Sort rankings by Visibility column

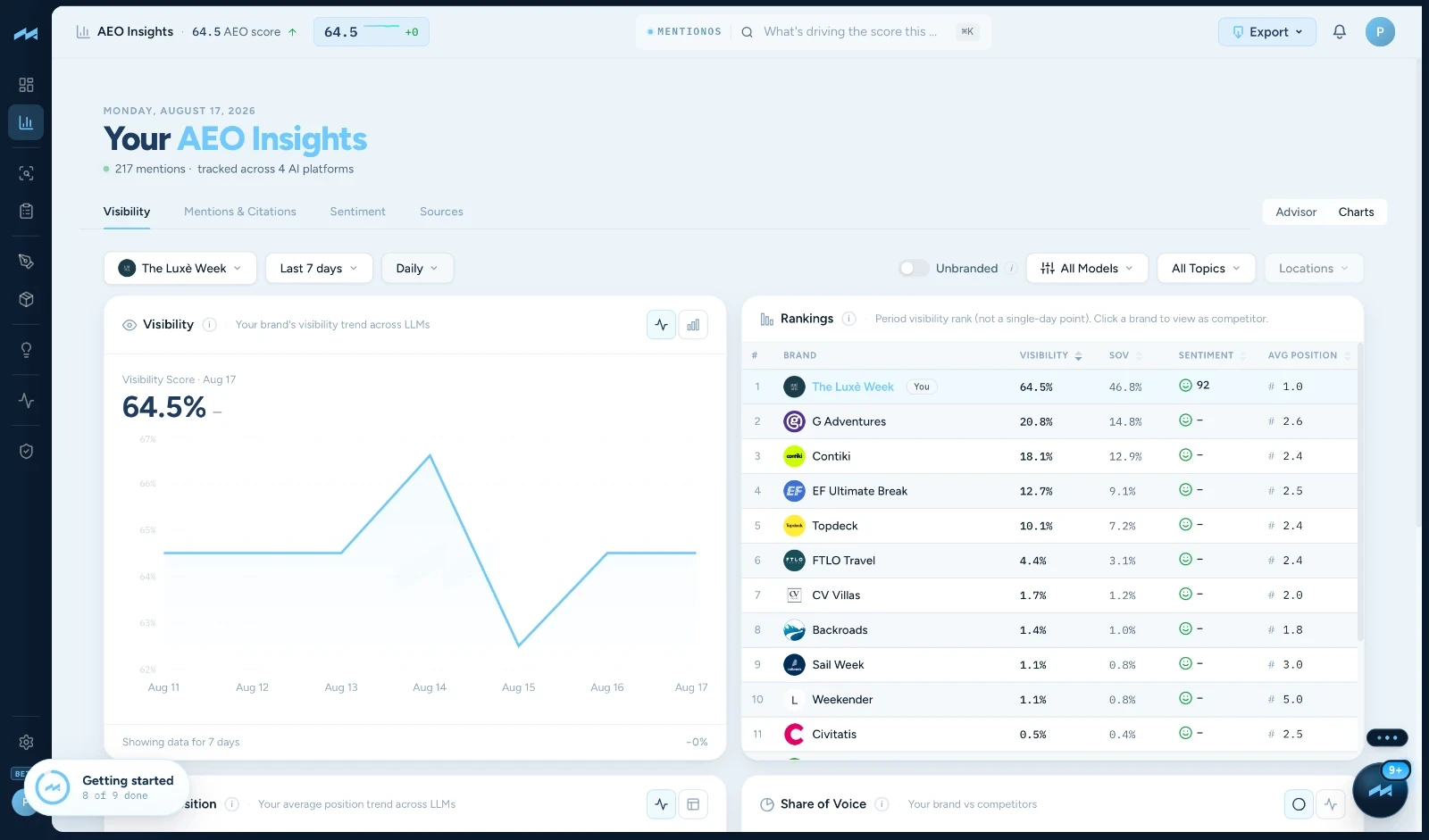(1050, 355)
